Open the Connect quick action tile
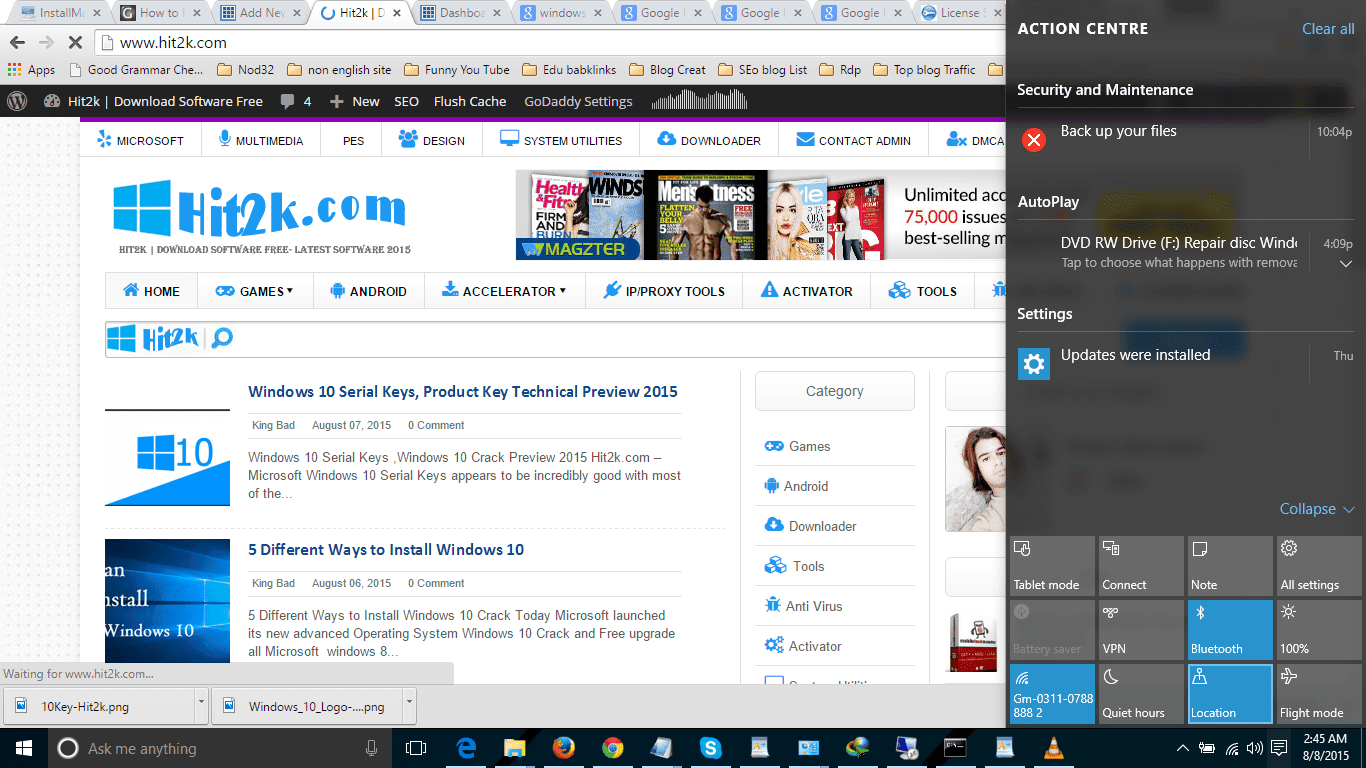Image resolution: width=1366 pixels, height=768 pixels. 1141,566
